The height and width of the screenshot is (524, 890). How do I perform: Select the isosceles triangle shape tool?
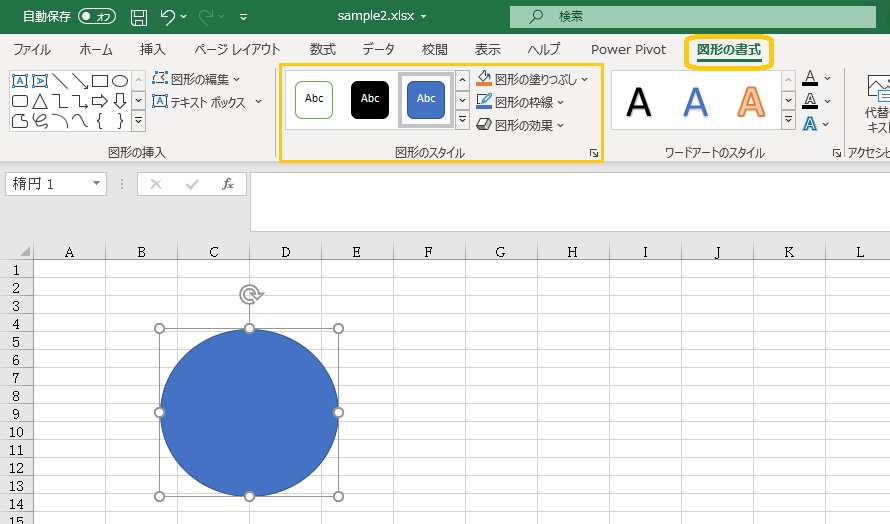tap(39, 101)
